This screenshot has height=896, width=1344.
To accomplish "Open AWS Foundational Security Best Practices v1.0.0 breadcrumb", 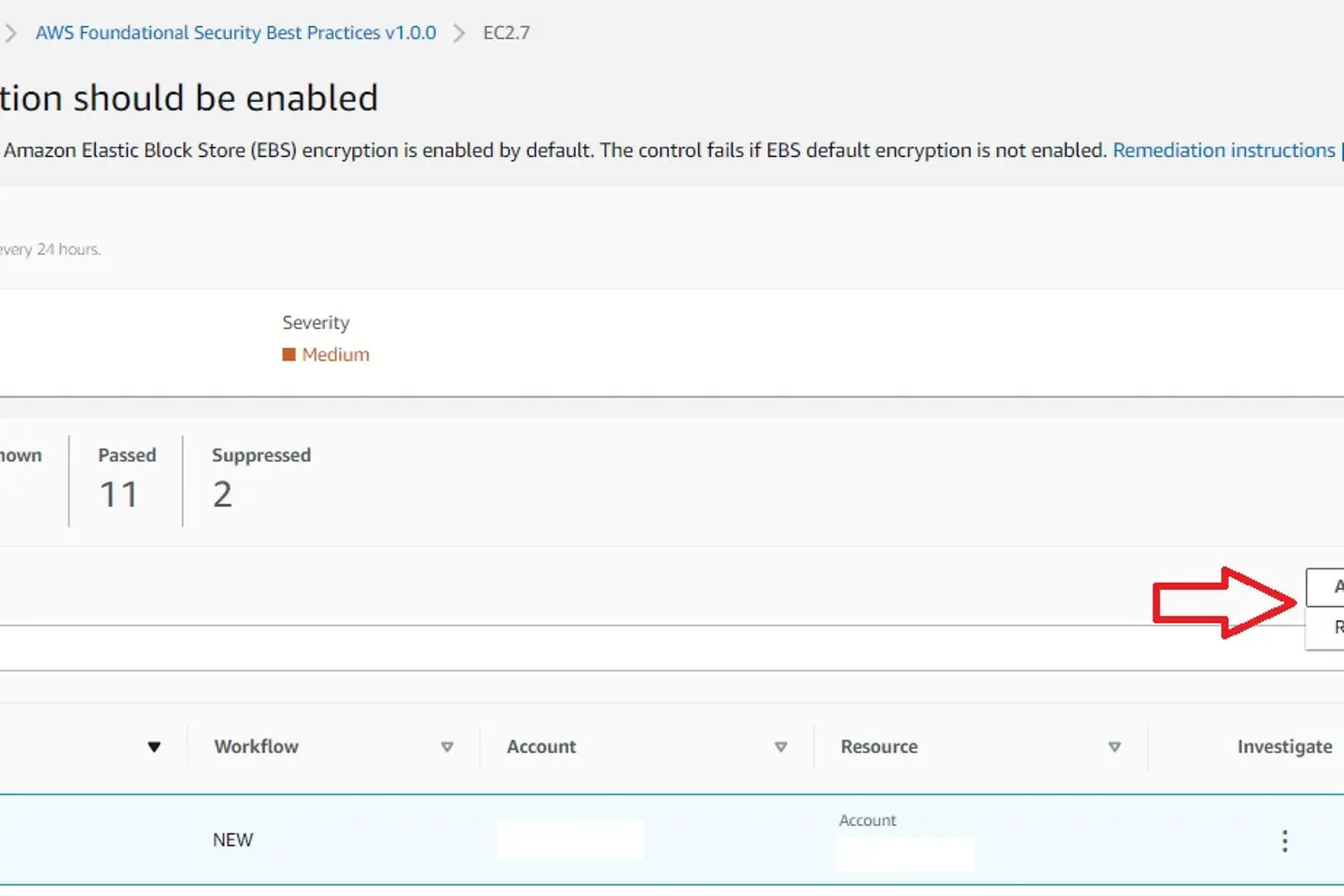I will (235, 32).
